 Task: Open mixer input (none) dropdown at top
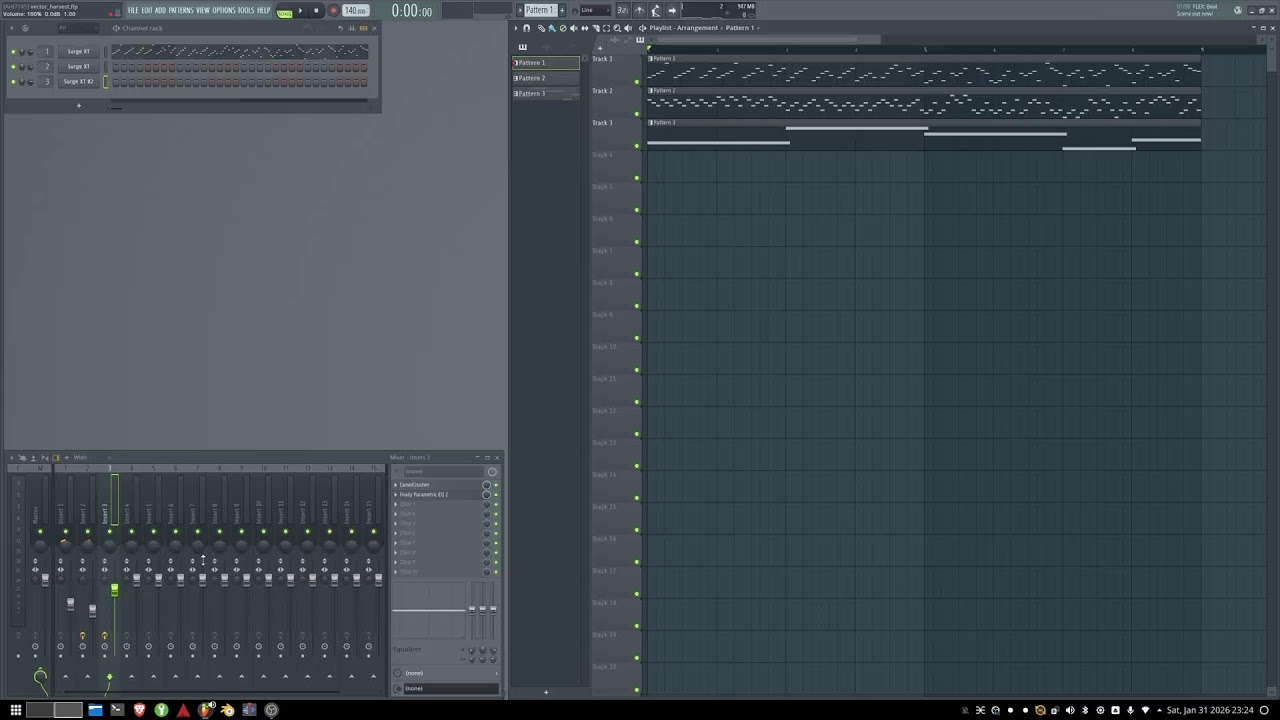[x=444, y=471]
